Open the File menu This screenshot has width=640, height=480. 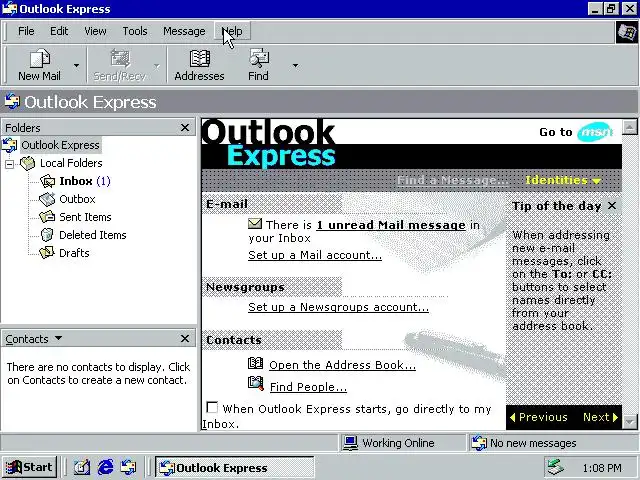click(26, 31)
